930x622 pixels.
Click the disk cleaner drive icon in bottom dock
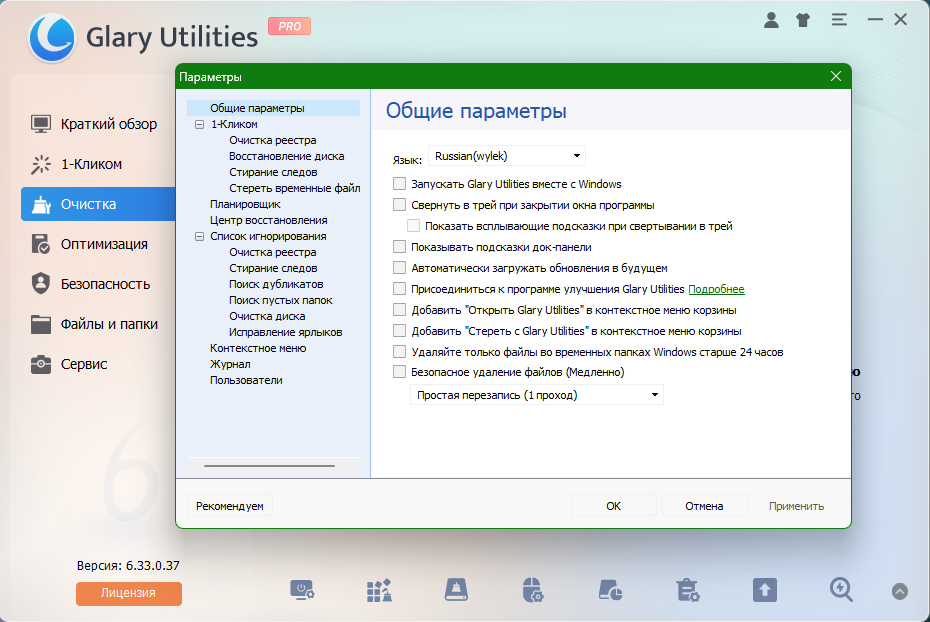[x=456, y=590]
